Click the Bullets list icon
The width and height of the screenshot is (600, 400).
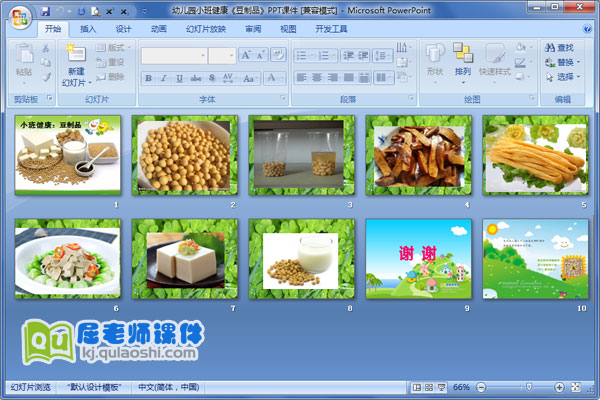point(304,56)
